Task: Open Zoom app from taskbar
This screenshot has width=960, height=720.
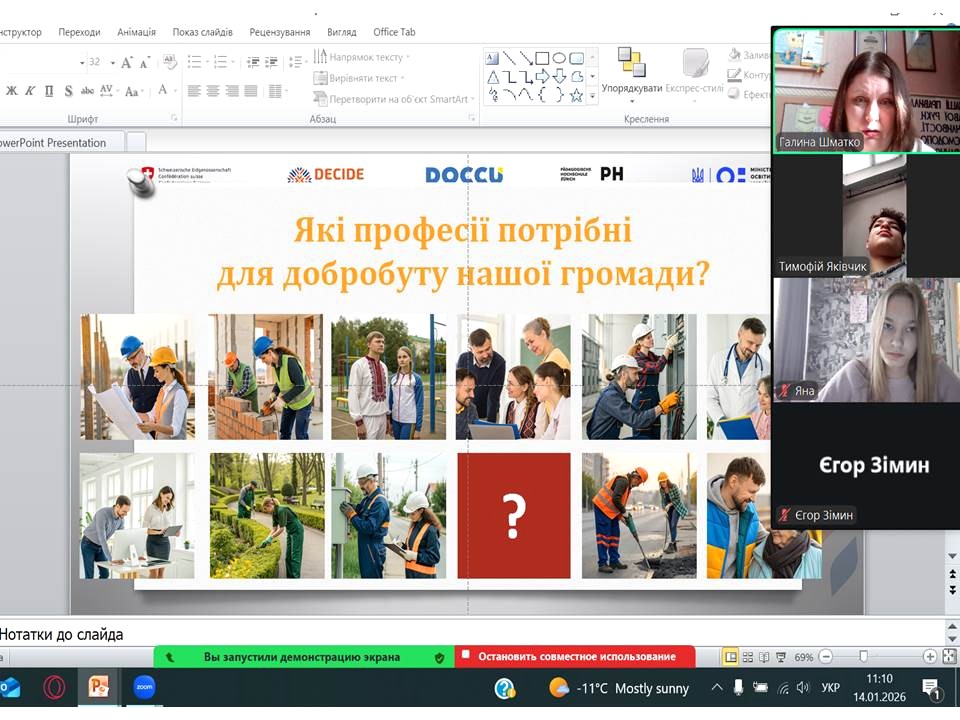Action: pos(144,687)
